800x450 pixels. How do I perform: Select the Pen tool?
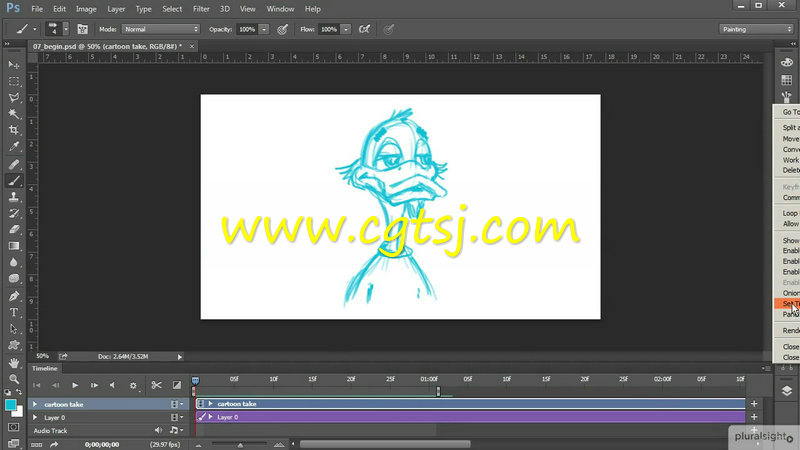14,296
